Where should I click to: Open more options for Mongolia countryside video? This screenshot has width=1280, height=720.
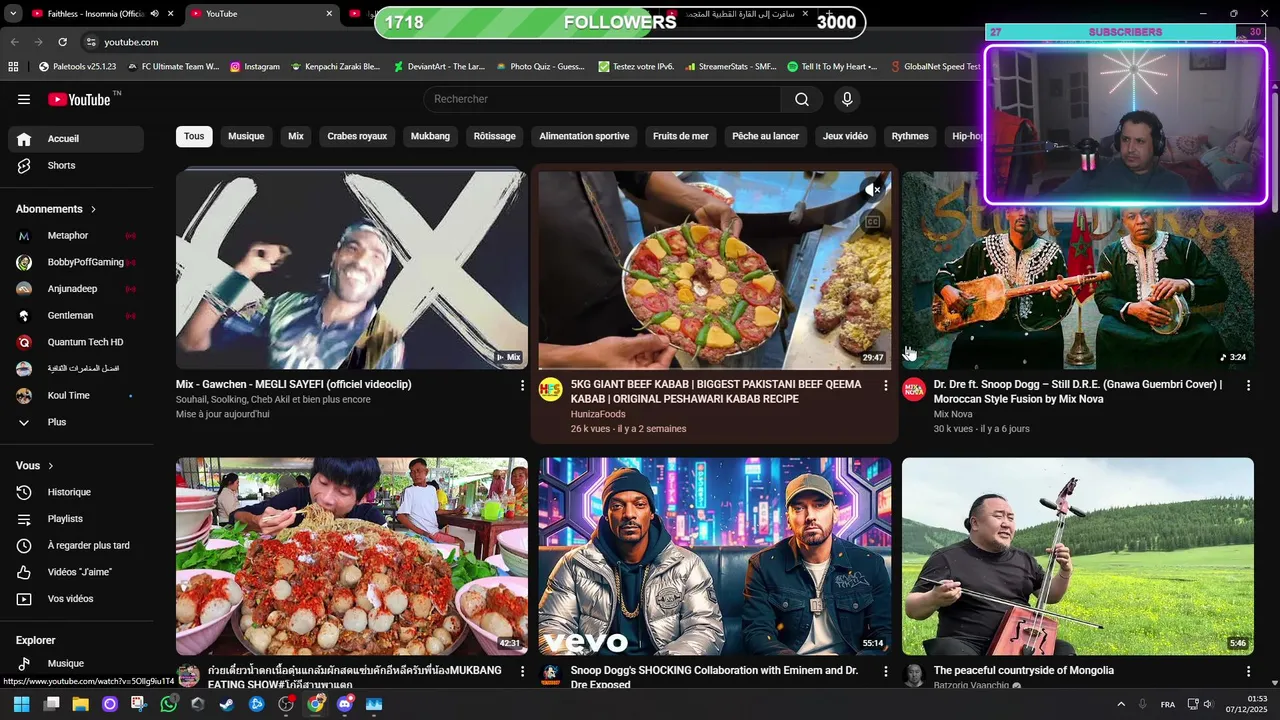click(x=1248, y=671)
